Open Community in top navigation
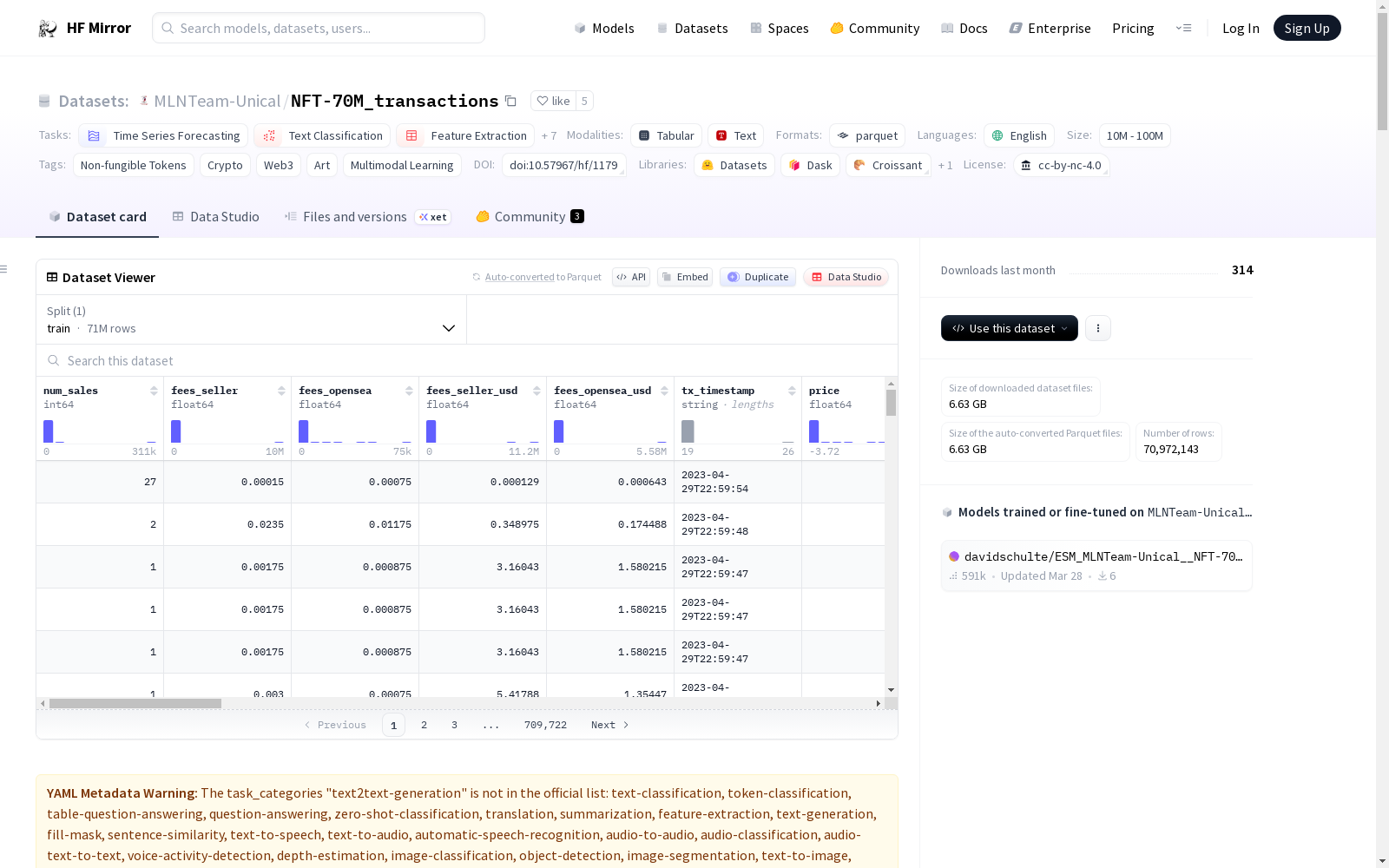 tap(875, 29)
